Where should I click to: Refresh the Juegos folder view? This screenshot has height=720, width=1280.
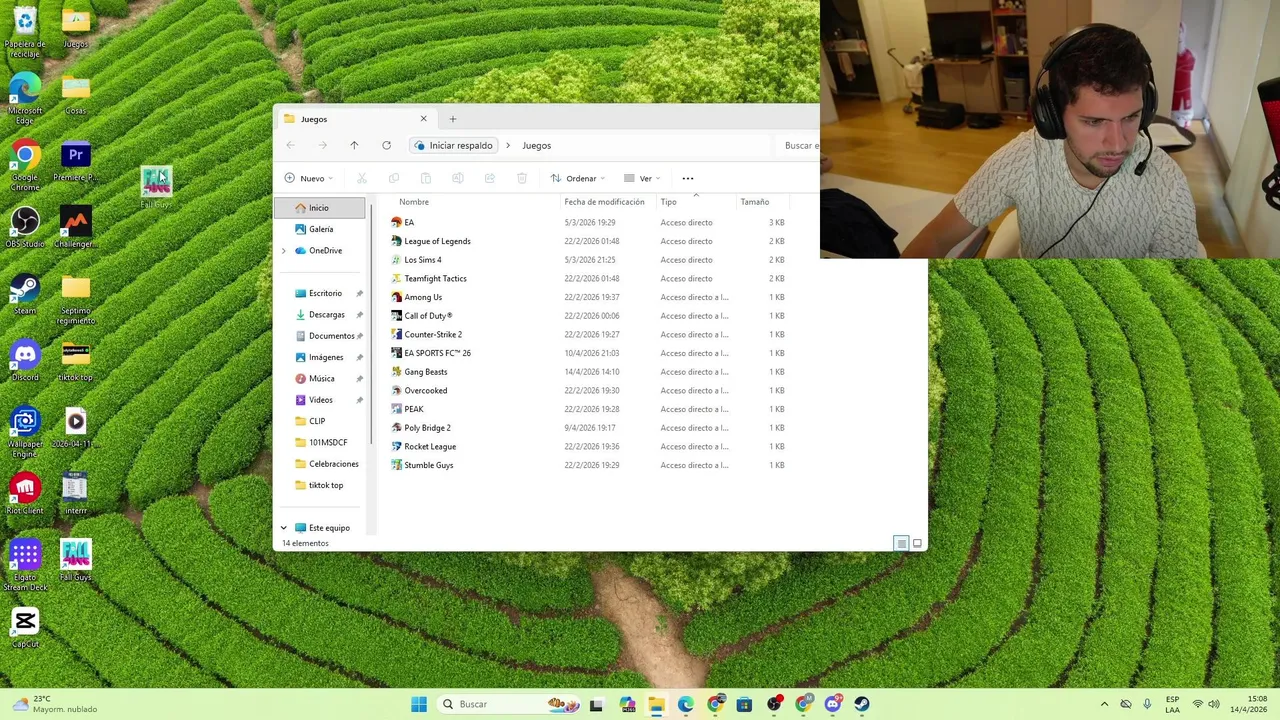tap(386, 146)
